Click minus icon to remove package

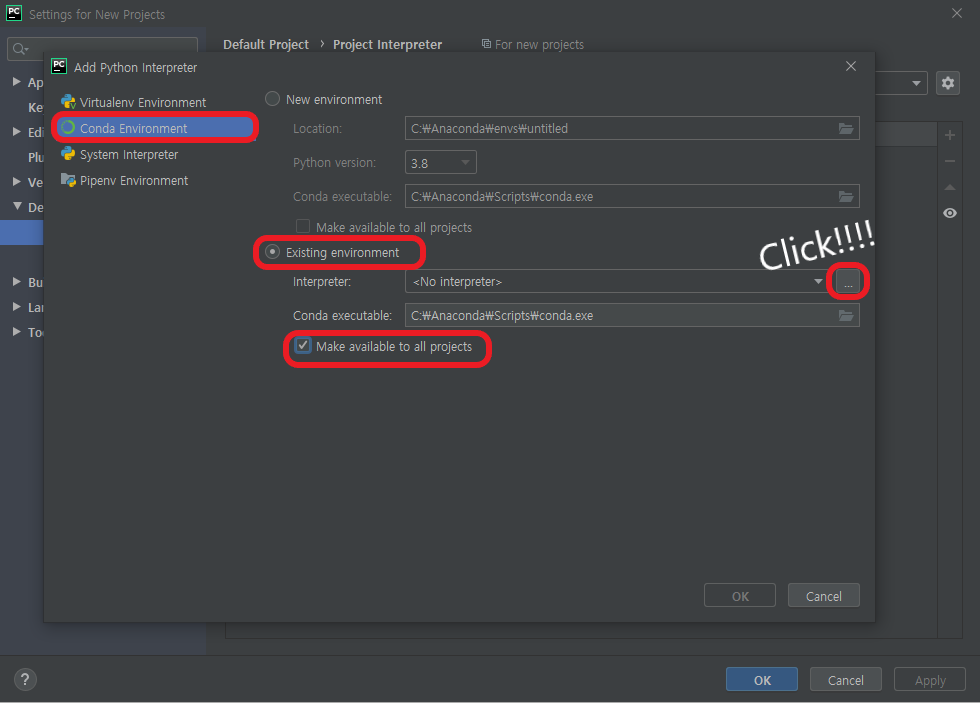pos(950,161)
